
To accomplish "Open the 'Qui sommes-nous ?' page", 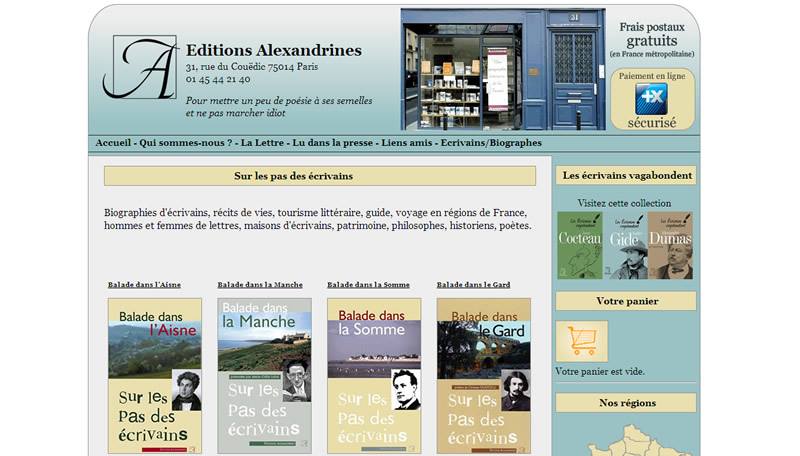I will 186,143.
